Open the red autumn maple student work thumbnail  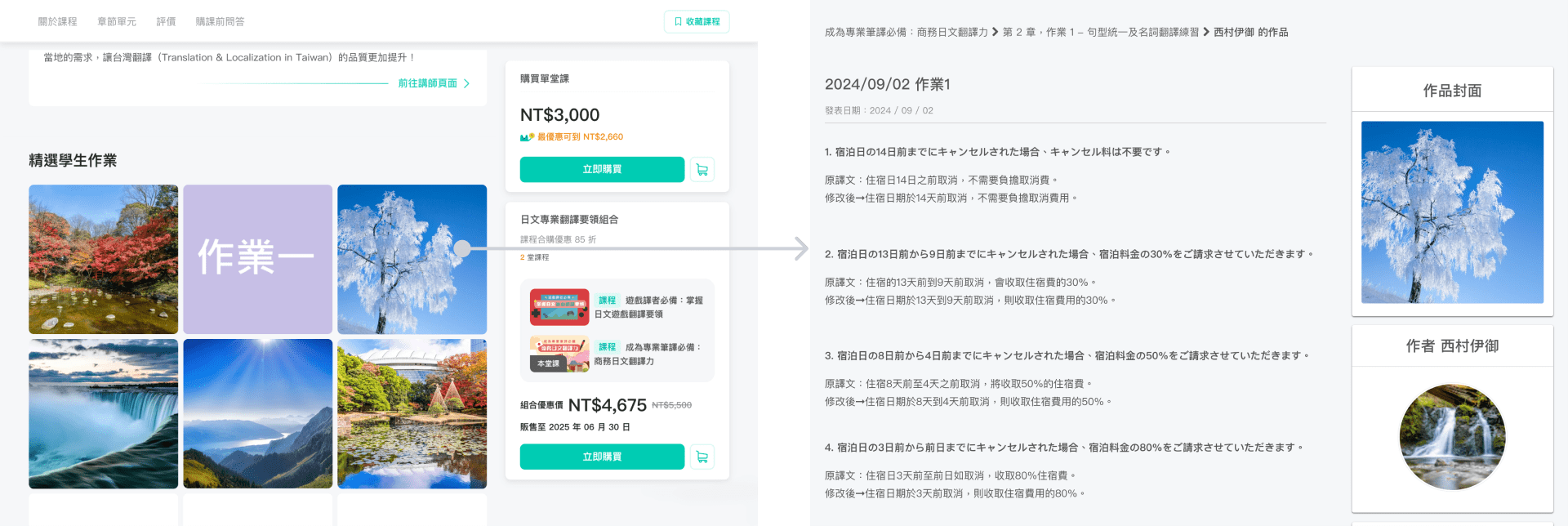coord(104,259)
